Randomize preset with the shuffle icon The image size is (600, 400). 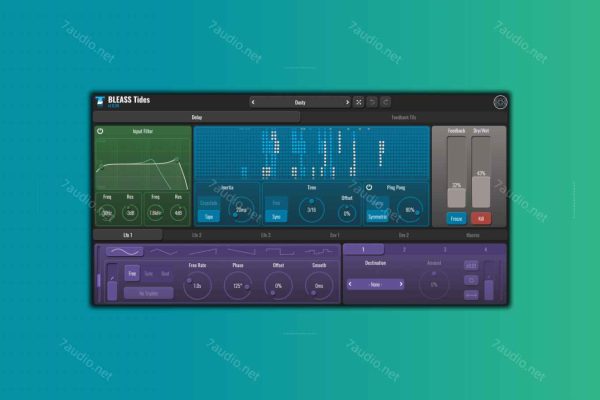(x=359, y=102)
